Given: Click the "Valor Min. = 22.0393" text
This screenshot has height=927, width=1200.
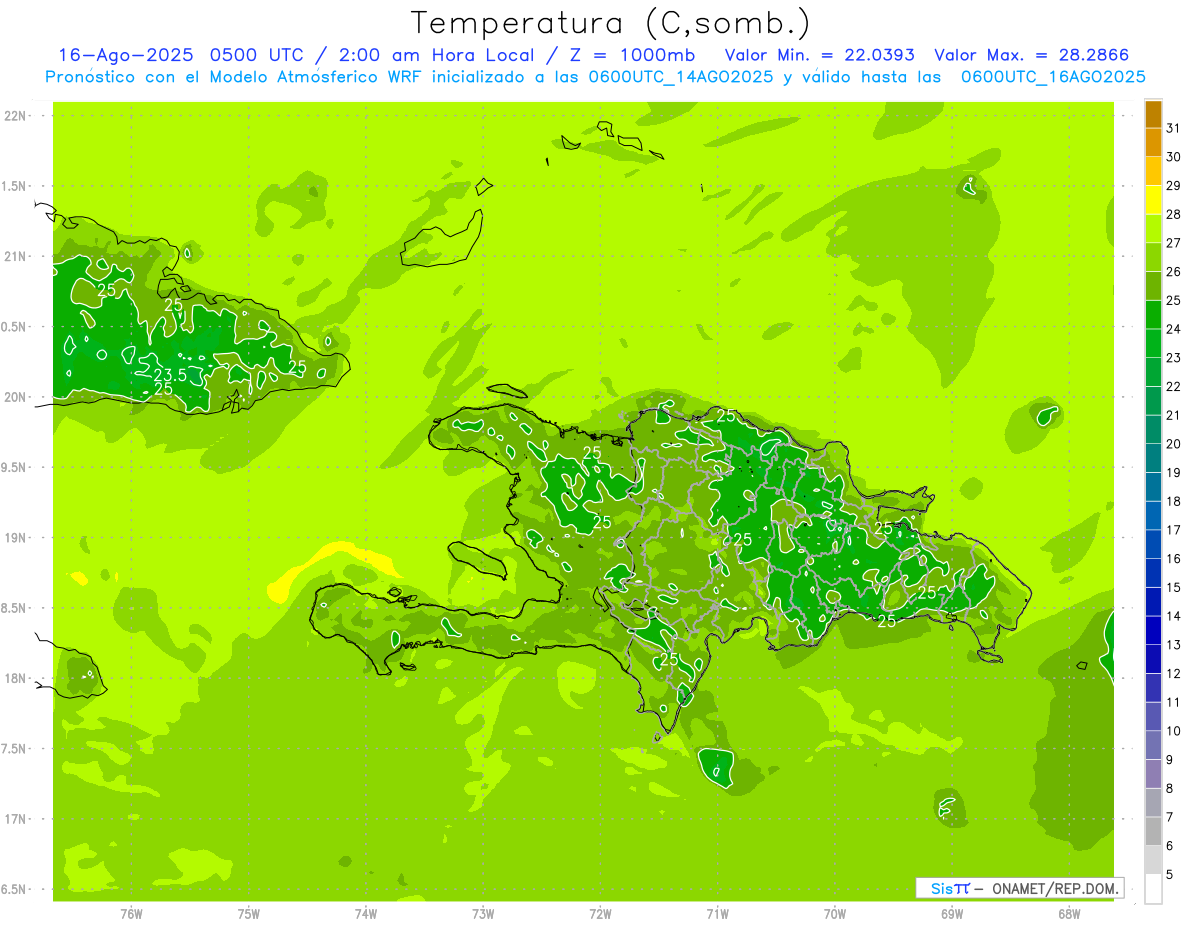Looking at the screenshot, I should pyautogui.click(x=820, y=55).
